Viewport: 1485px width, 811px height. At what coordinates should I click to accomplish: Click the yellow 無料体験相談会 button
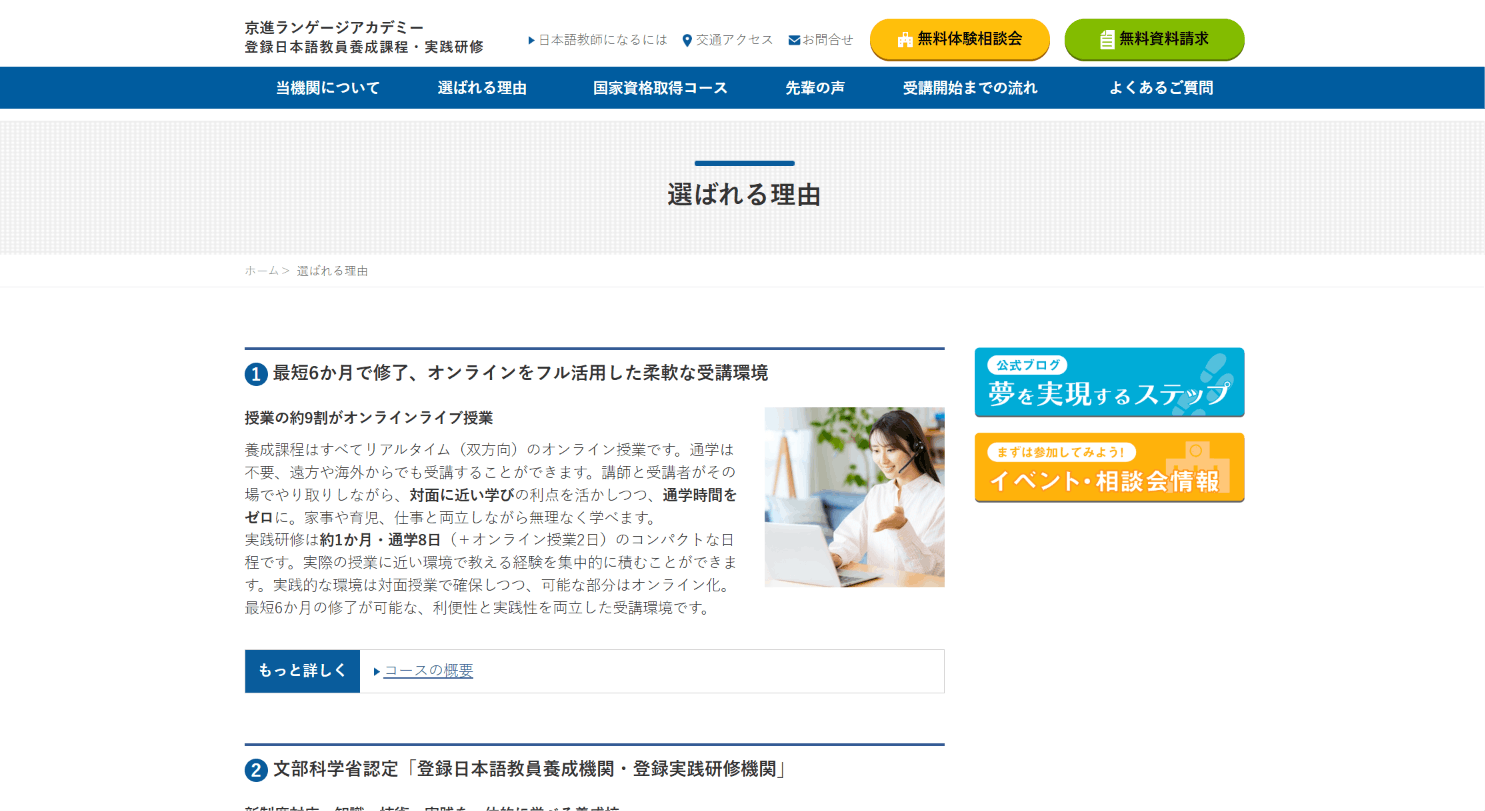click(960, 39)
